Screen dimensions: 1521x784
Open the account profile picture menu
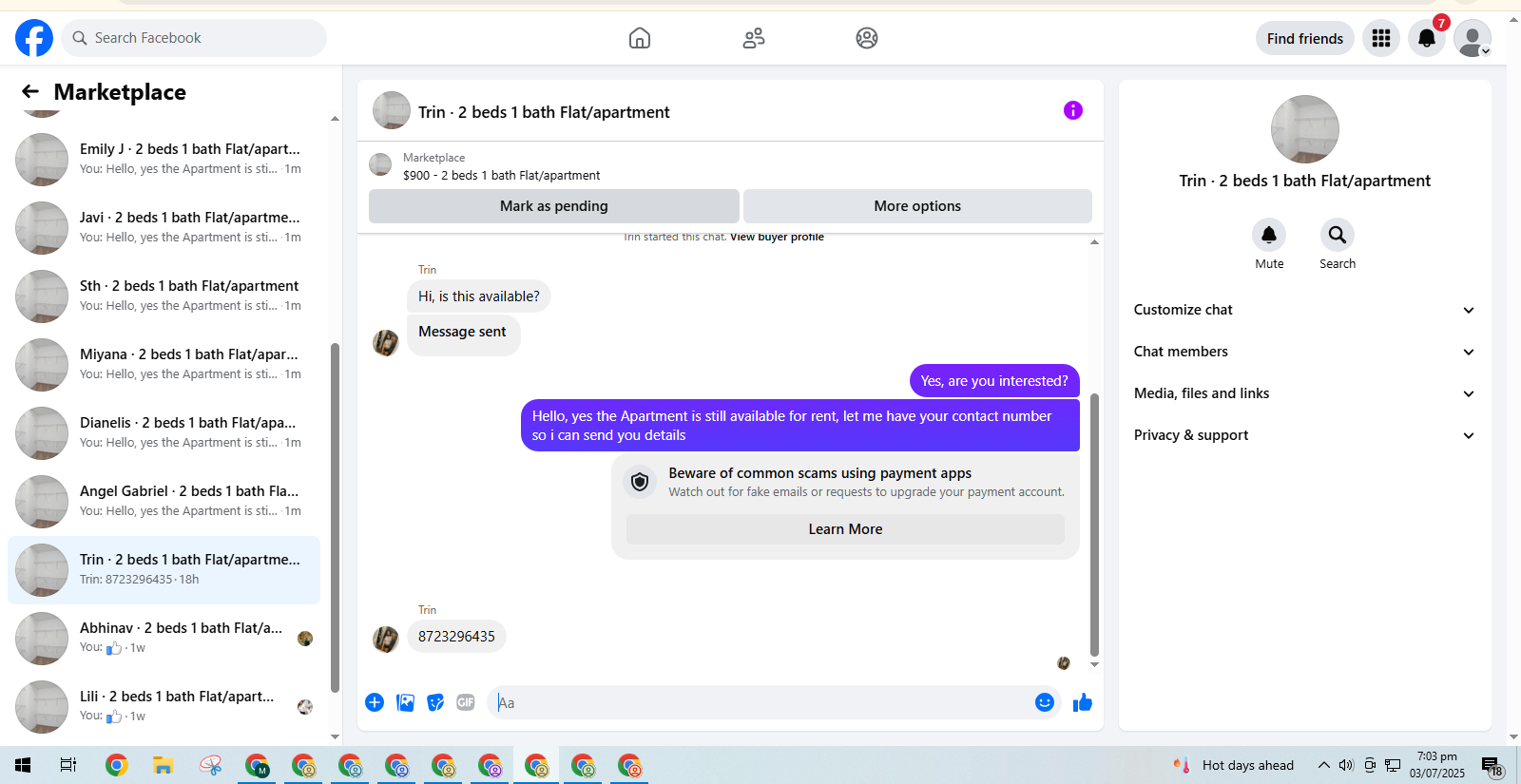(x=1473, y=38)
